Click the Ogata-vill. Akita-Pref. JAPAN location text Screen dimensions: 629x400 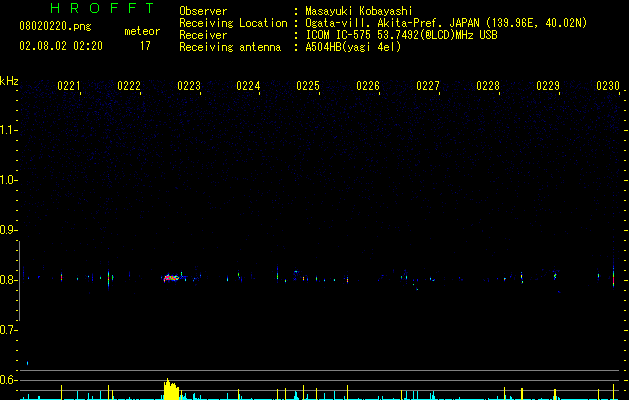[x=446, y=23]
